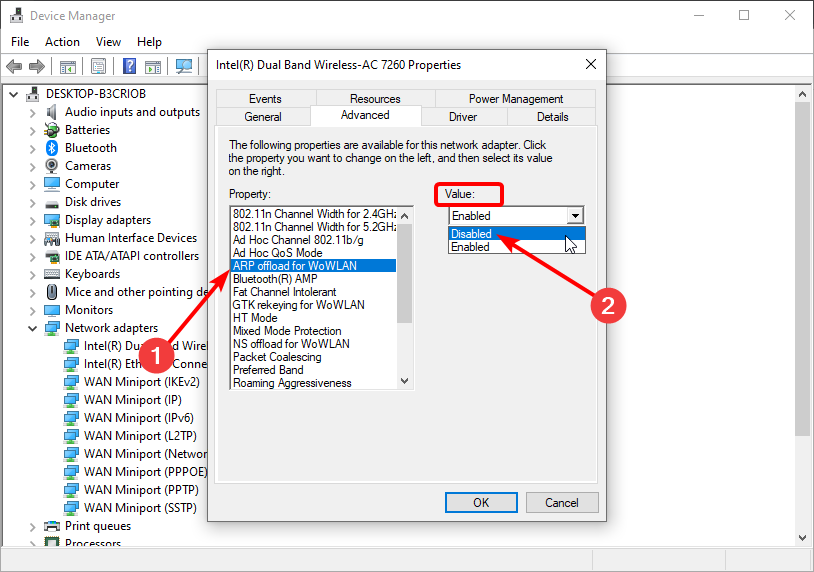Click the DESKTOP-B3CRIOB computer icon

coord(33,93)
